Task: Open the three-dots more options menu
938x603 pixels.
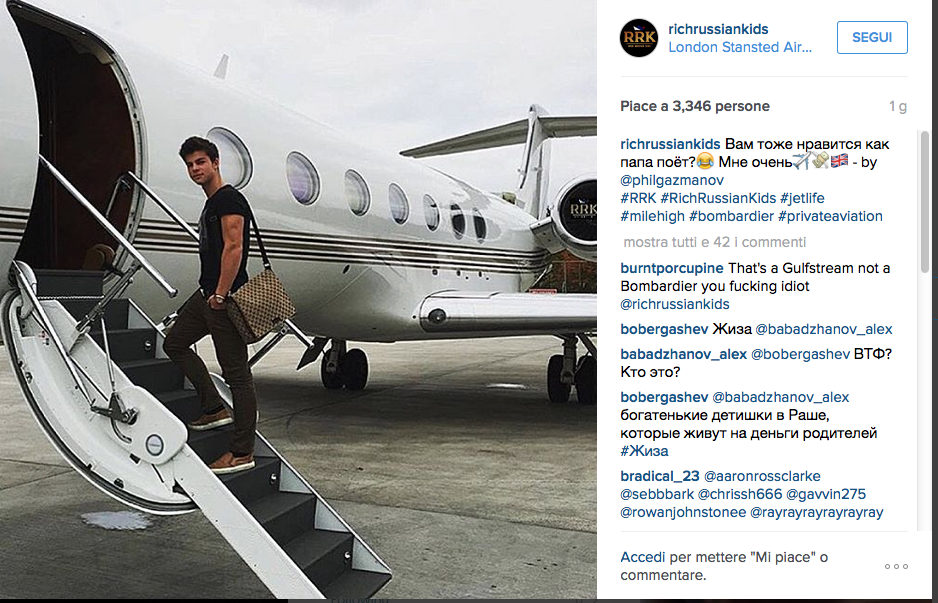Action: [x=896, y=567]
